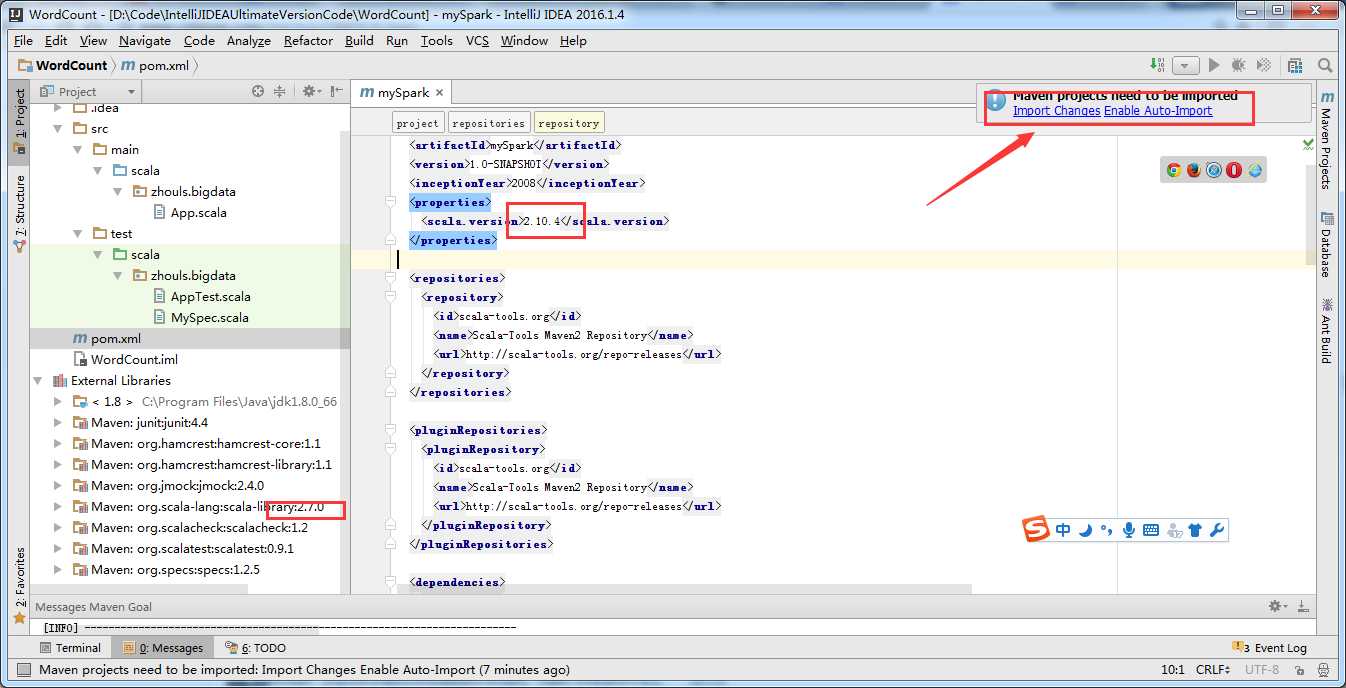This screenshot has width=1346, height=688.
Task: Open CRLF line separator selector
Action: click(1213, 670)
